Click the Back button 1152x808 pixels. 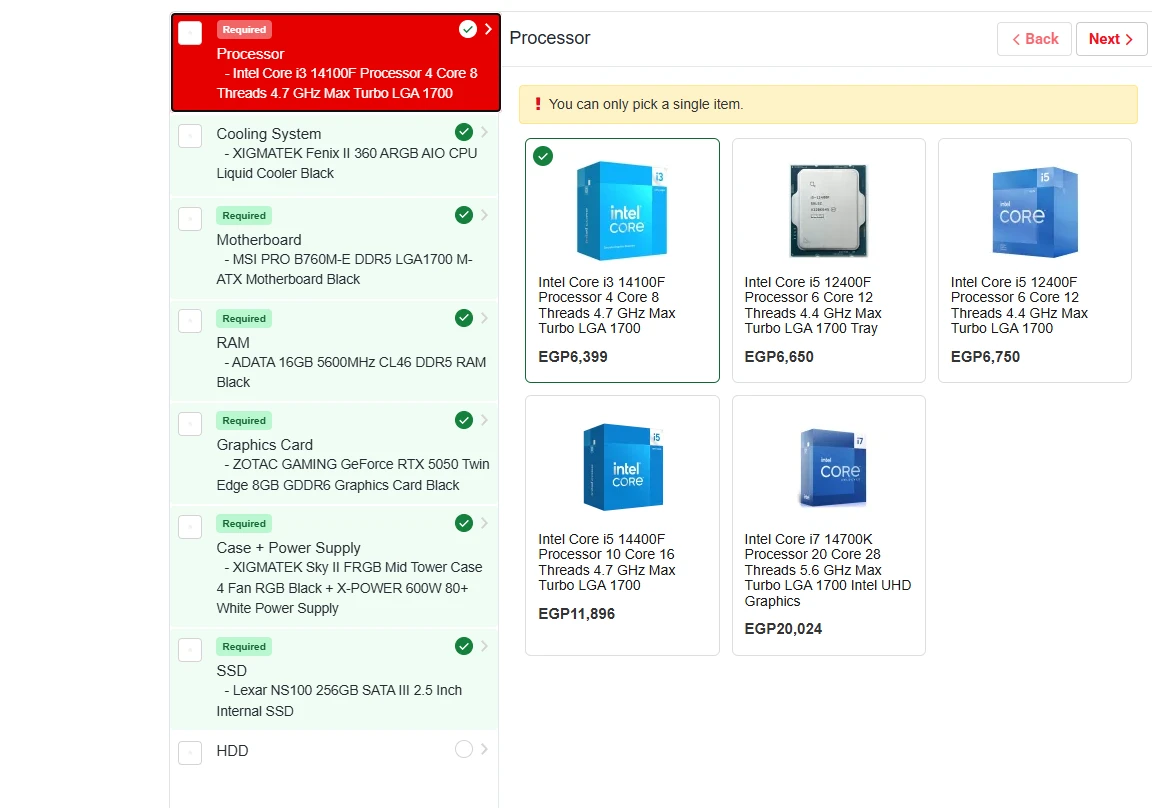pyautogui.click(x=1034, y=39)
